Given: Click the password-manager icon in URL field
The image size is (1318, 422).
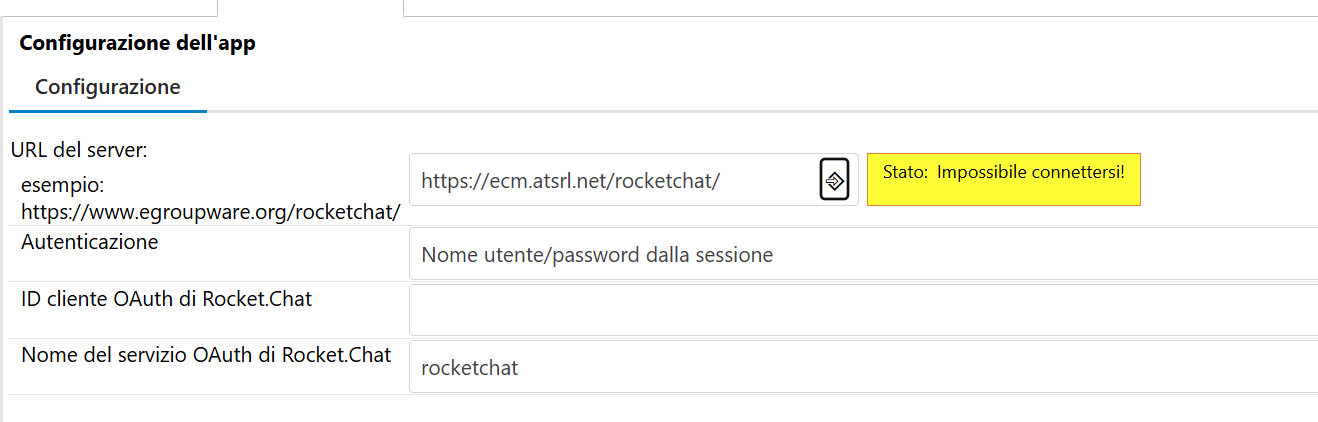Looking at the screenshot, I should (x=834, y=180).
